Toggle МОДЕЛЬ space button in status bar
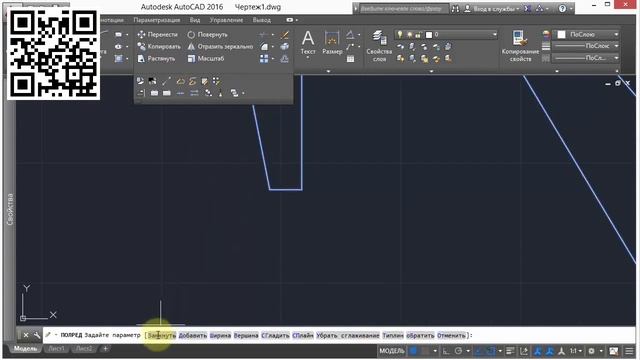Screen dimensions: 640x360 [x=391, y=351]
